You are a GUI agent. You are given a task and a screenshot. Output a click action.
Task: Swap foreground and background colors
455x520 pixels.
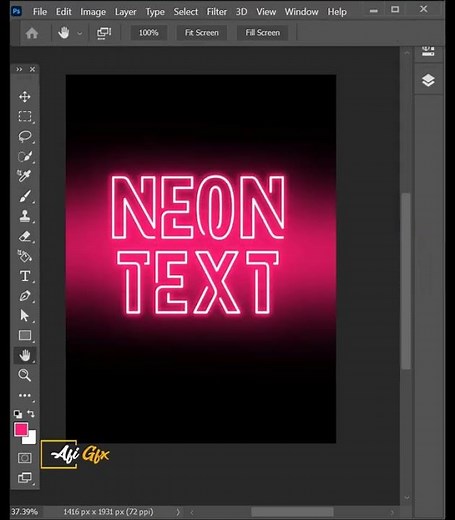tap(31, 414)
